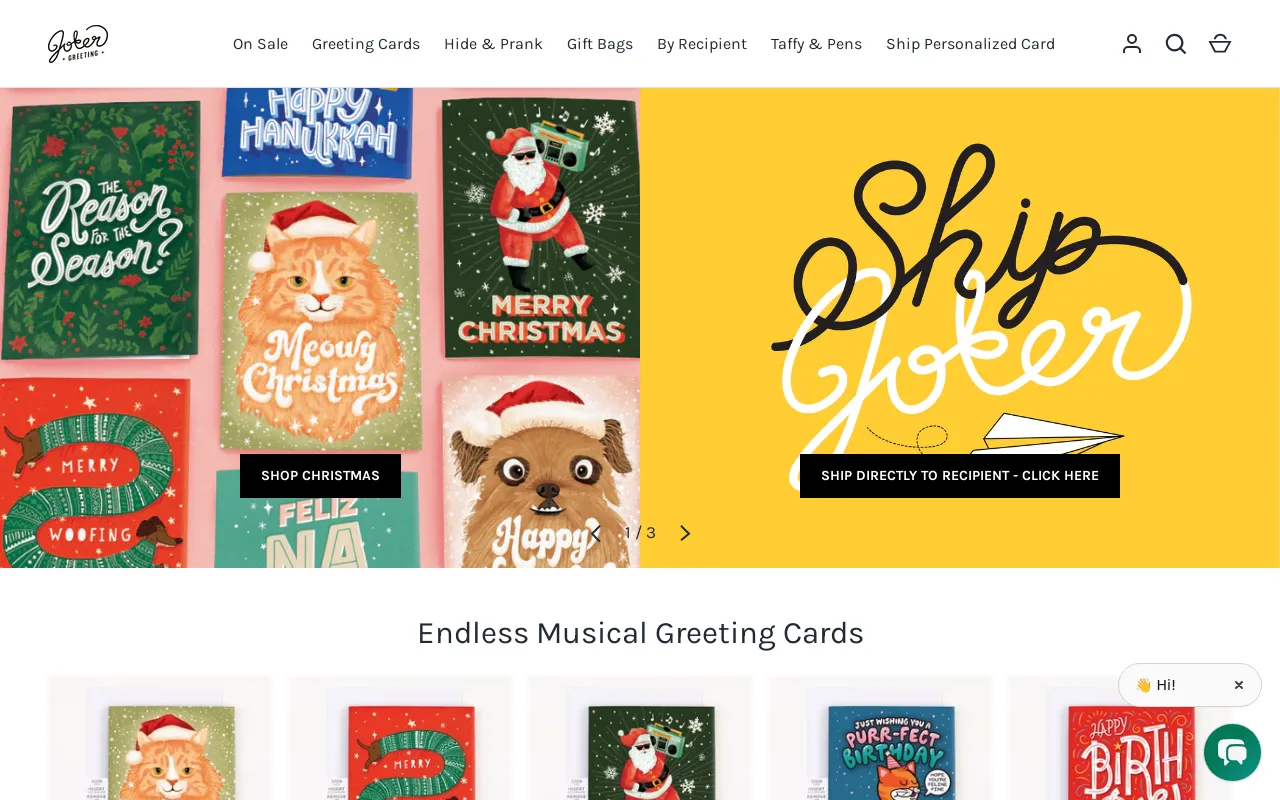
Task: Click the Shop Christmas button
Action: [320, 476]
